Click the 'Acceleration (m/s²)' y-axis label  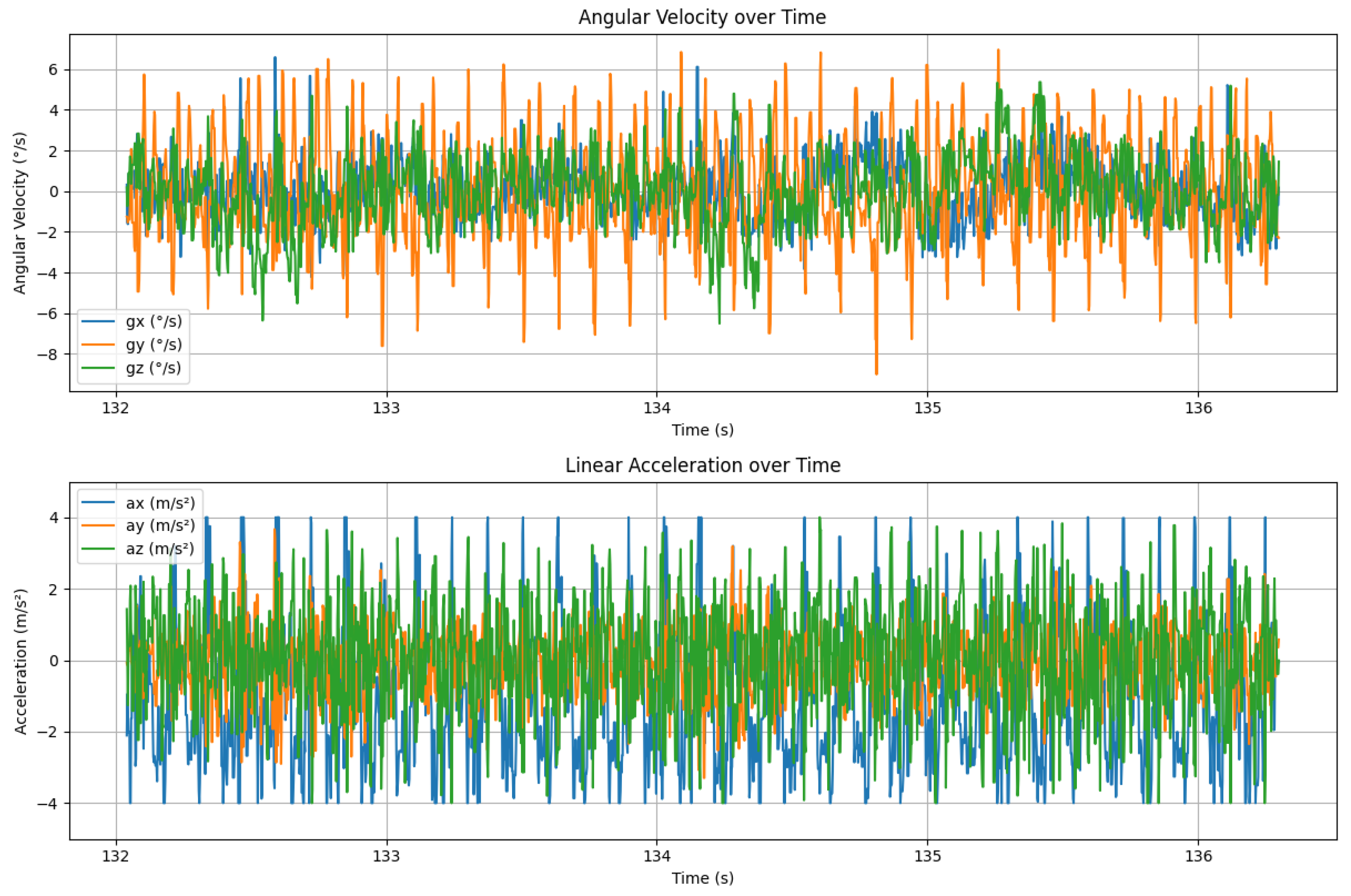pyautogui.click(x=21, y=661)
